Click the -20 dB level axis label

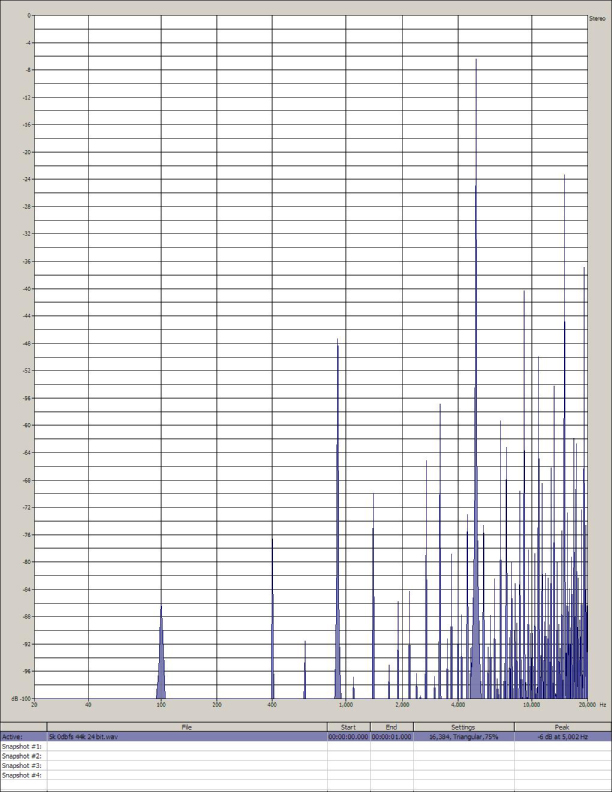coord(27,152)
